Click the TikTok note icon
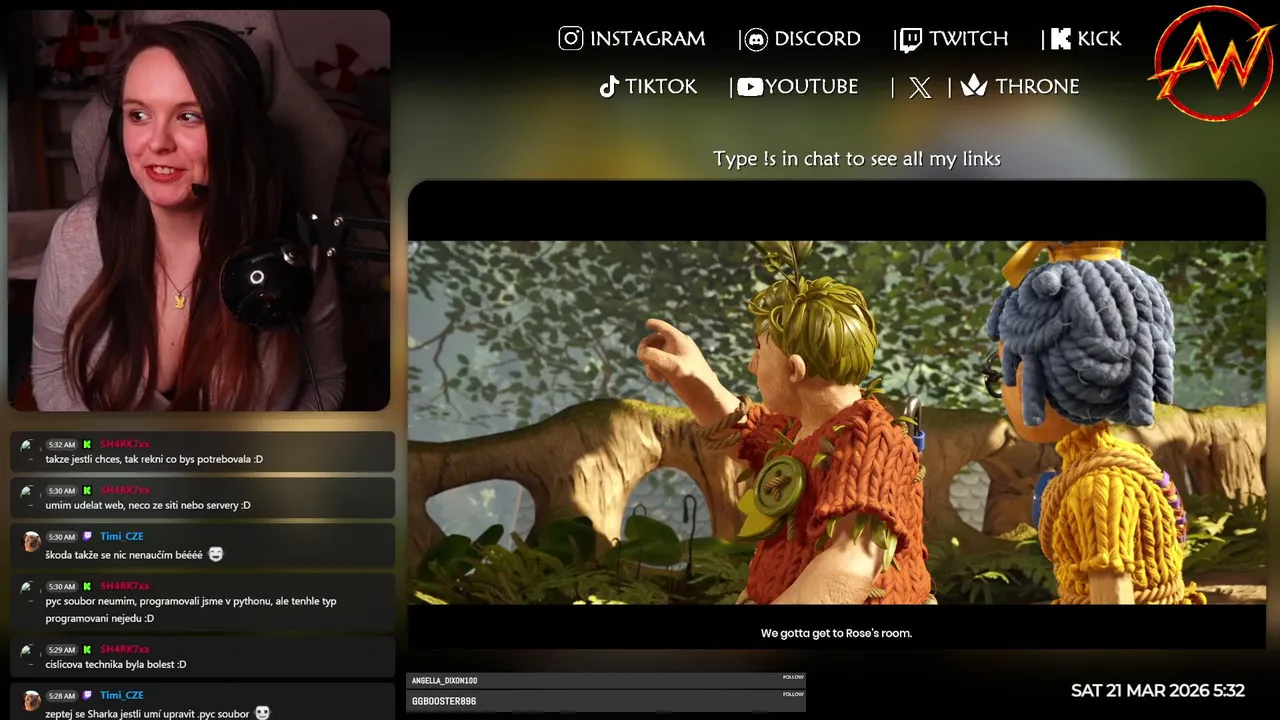Viewport: 1280px width, 720px height. point(609,87)
